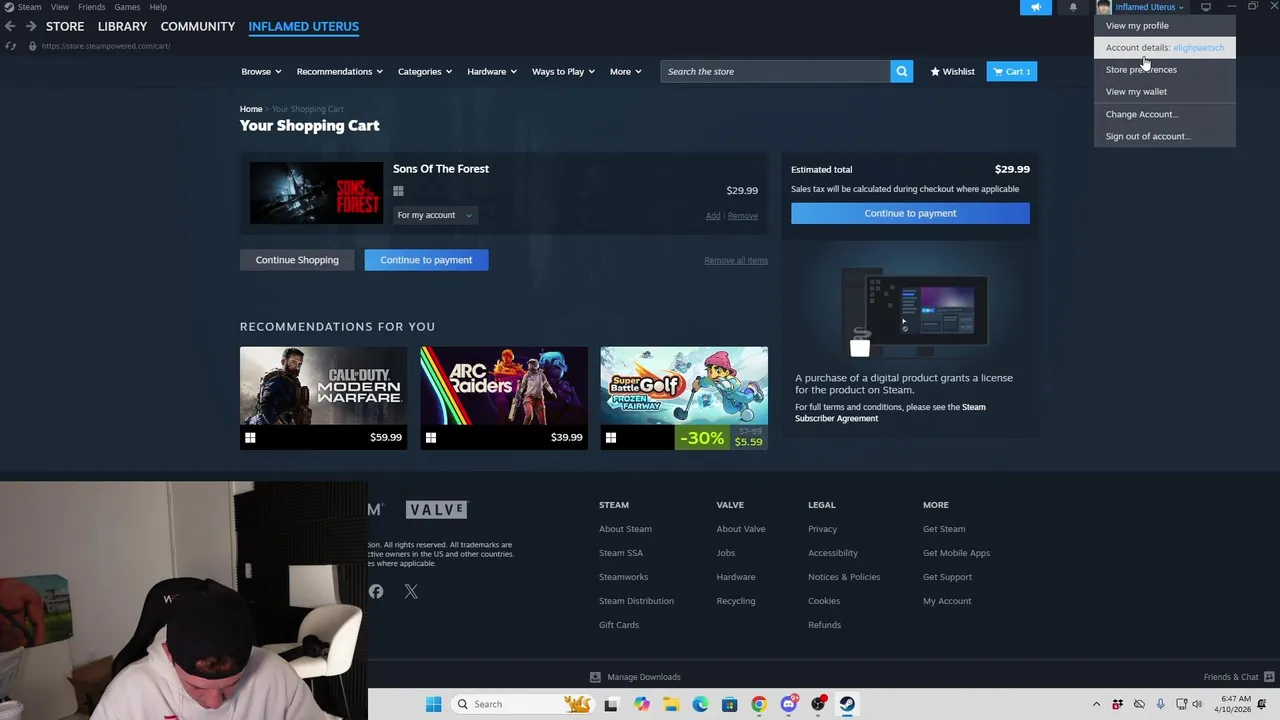
Task: Click Remove all items link
Action: [736, 260]
